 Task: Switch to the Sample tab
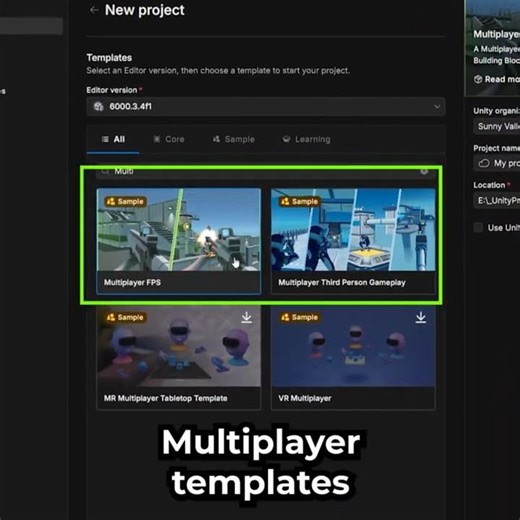pyautogui.click(x=234, y=139)
